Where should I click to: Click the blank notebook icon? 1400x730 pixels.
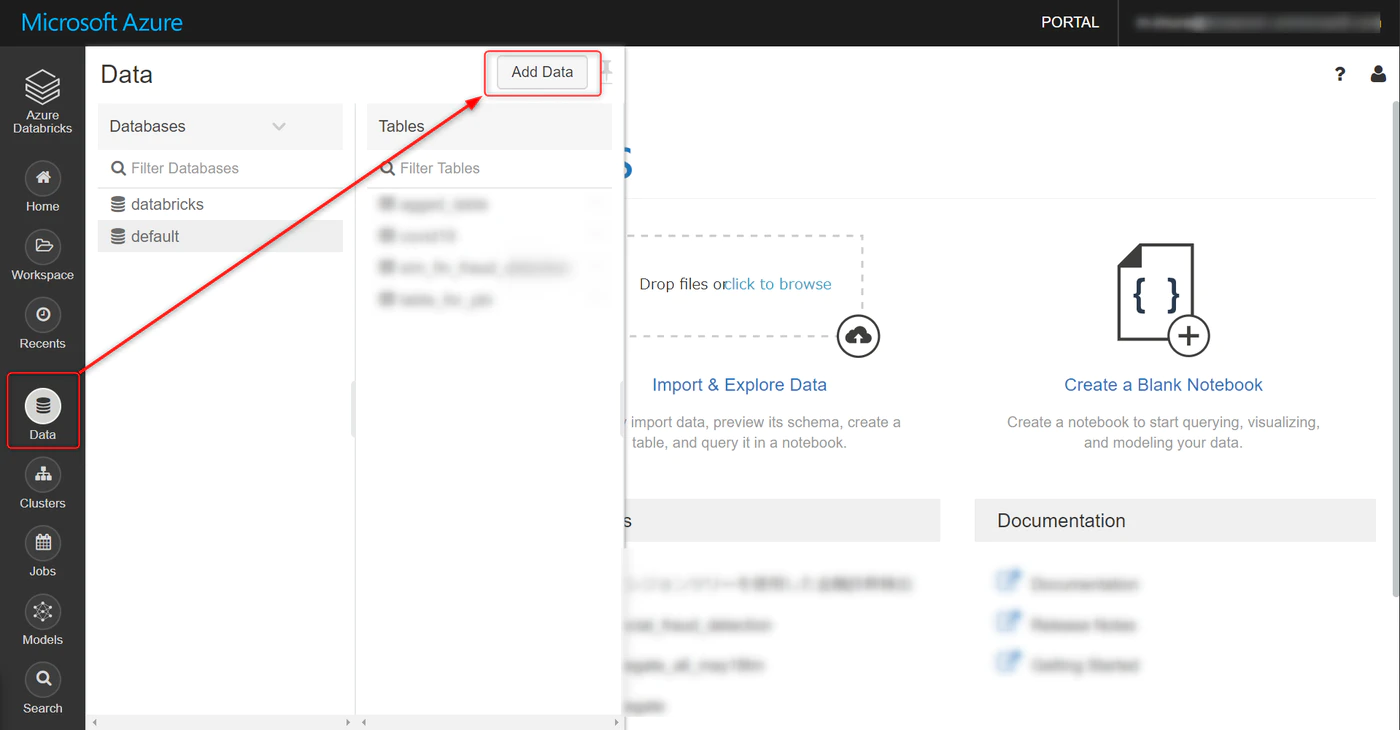(x=1163, y=298)
